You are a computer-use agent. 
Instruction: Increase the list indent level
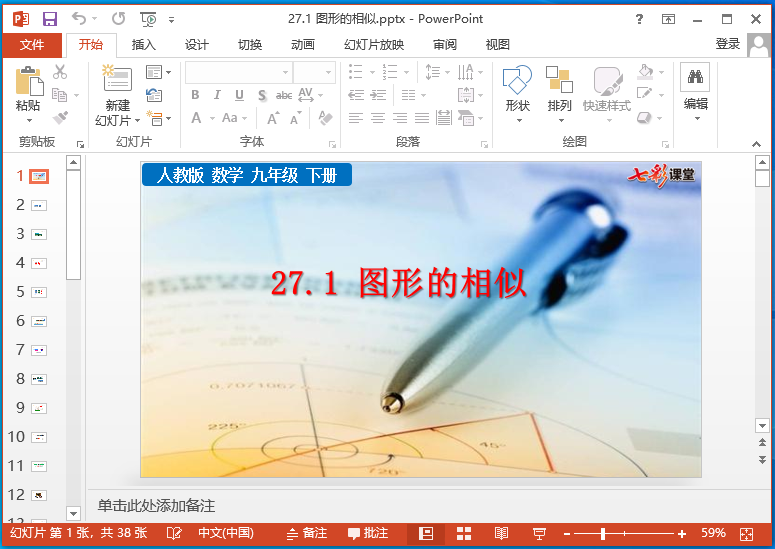pos(379,95)
